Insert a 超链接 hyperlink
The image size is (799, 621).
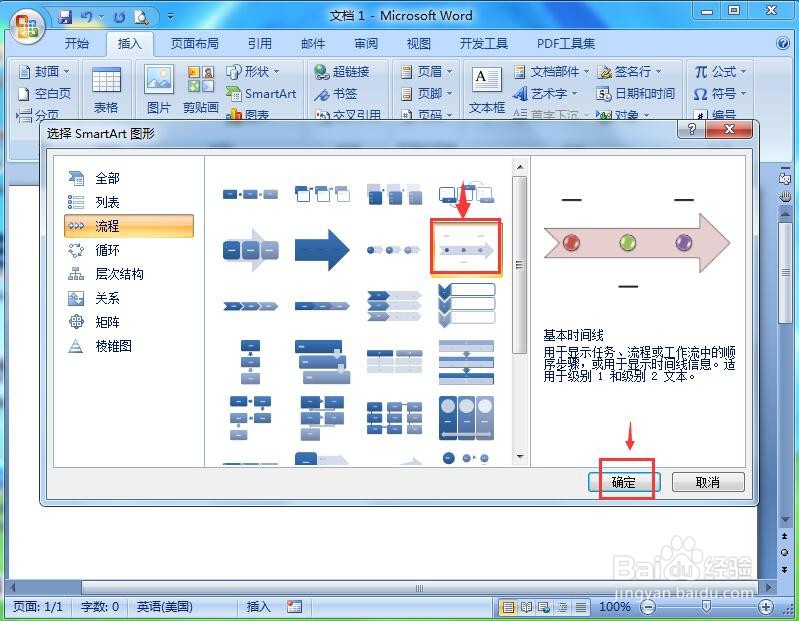[341, 71]
